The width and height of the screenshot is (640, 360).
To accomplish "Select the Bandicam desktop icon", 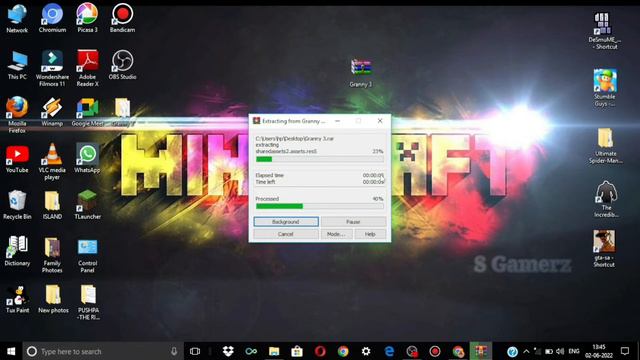I will point(122,18).
